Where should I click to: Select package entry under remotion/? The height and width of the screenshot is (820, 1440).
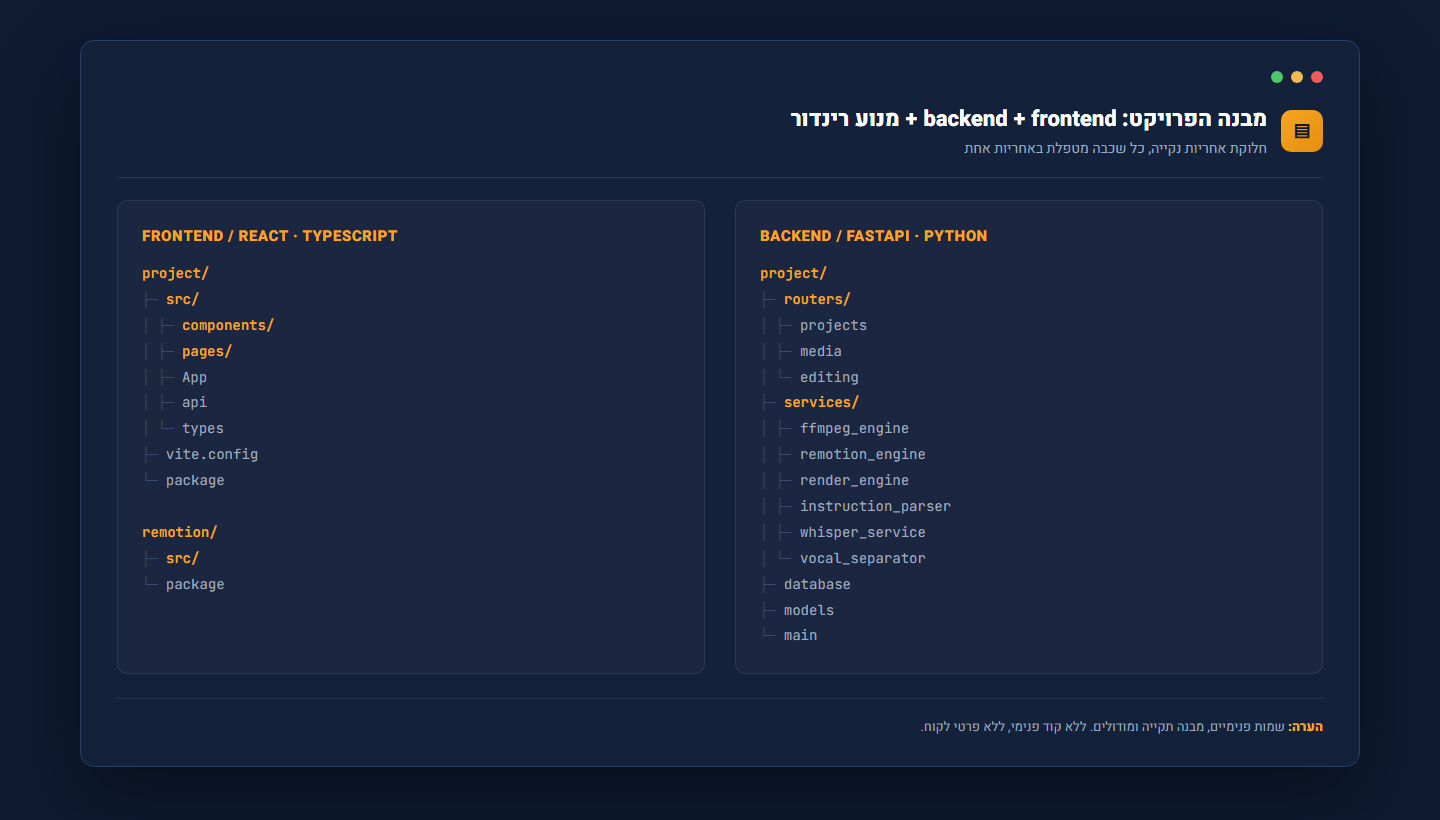195,584
